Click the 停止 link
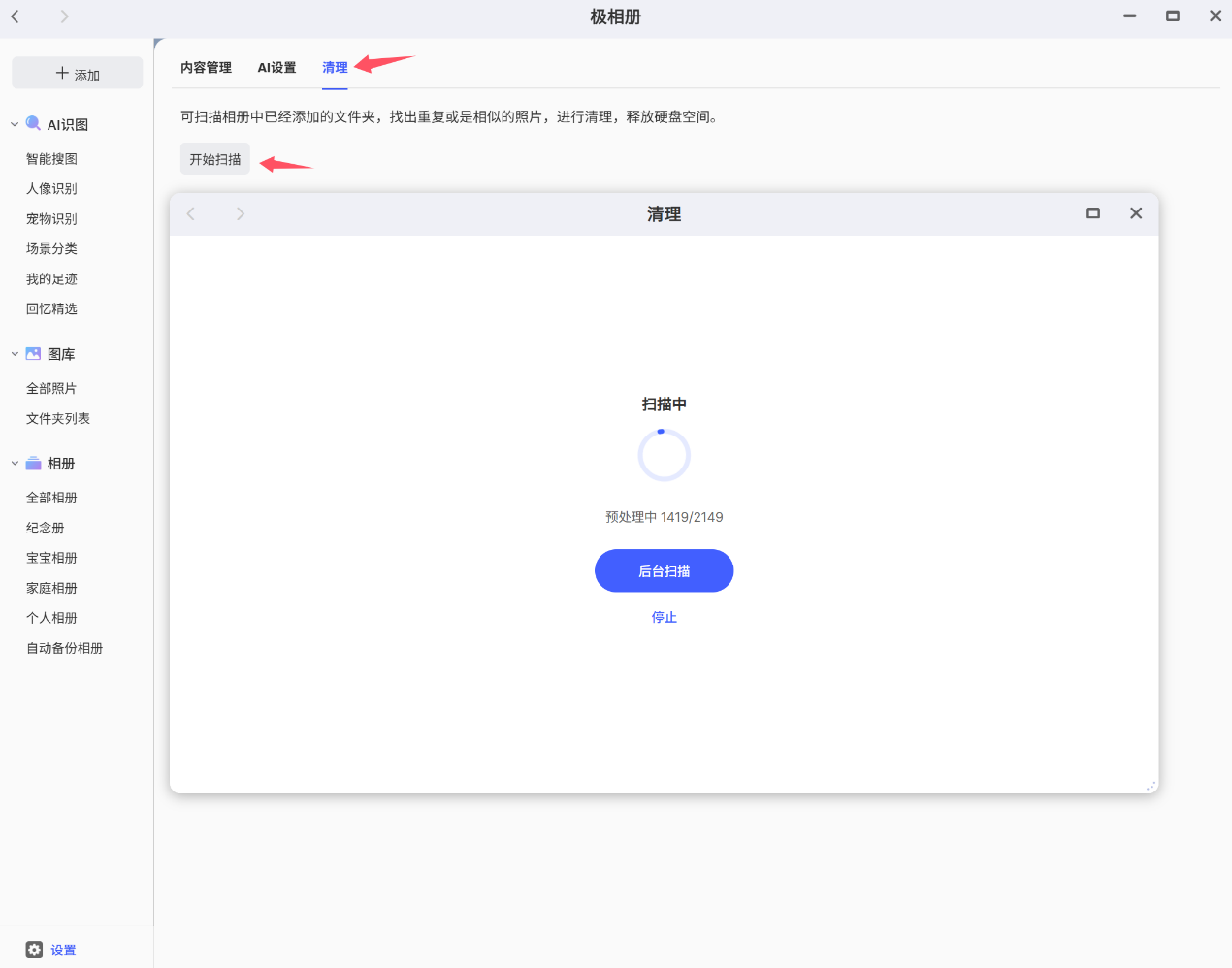Image resolution: width=1232 pixels, height=968 pixels. (665, 617)
